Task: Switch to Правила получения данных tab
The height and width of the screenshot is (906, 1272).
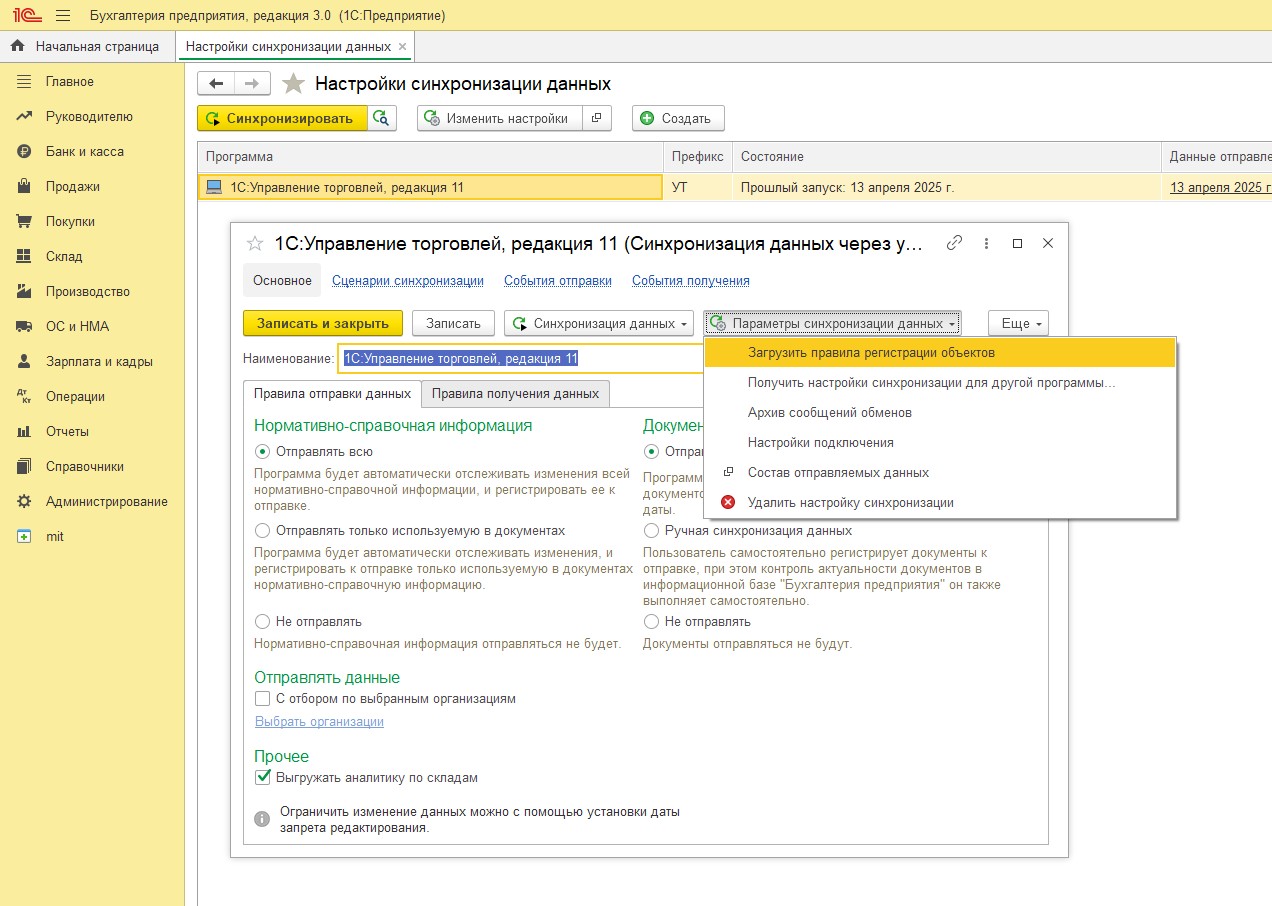Action: (515, 394)
